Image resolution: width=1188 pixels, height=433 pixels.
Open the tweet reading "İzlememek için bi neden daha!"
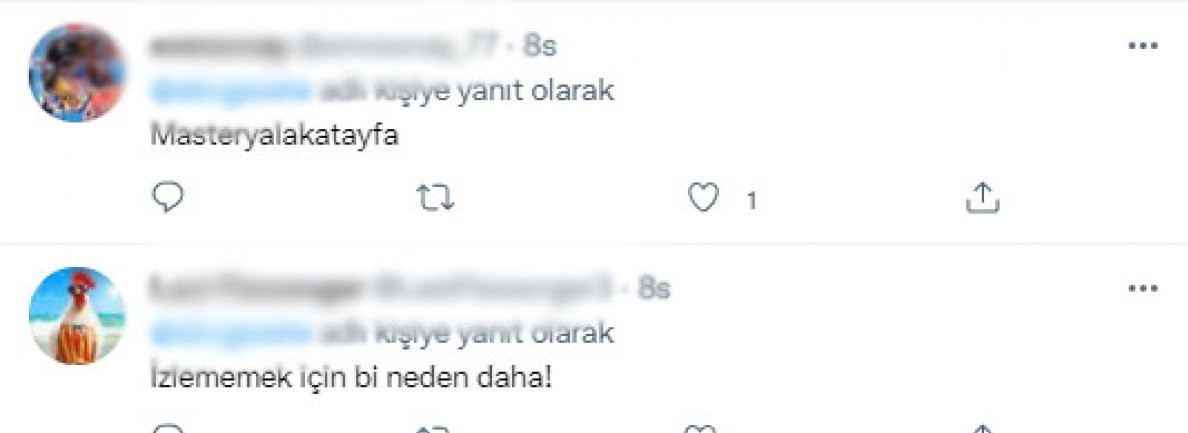tap(351, 378)
